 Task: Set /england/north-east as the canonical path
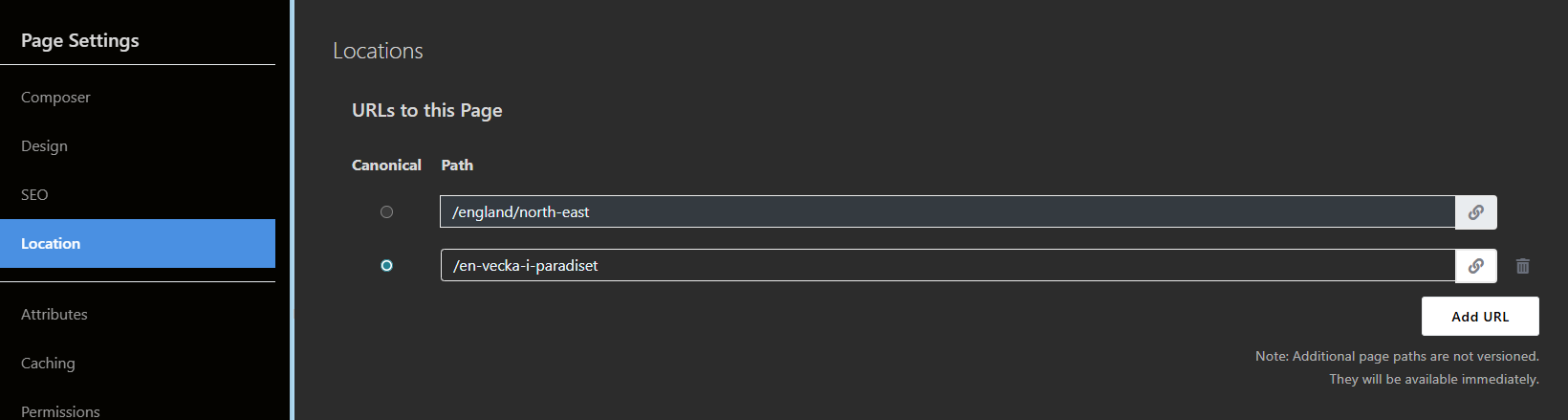pos(386,212)
